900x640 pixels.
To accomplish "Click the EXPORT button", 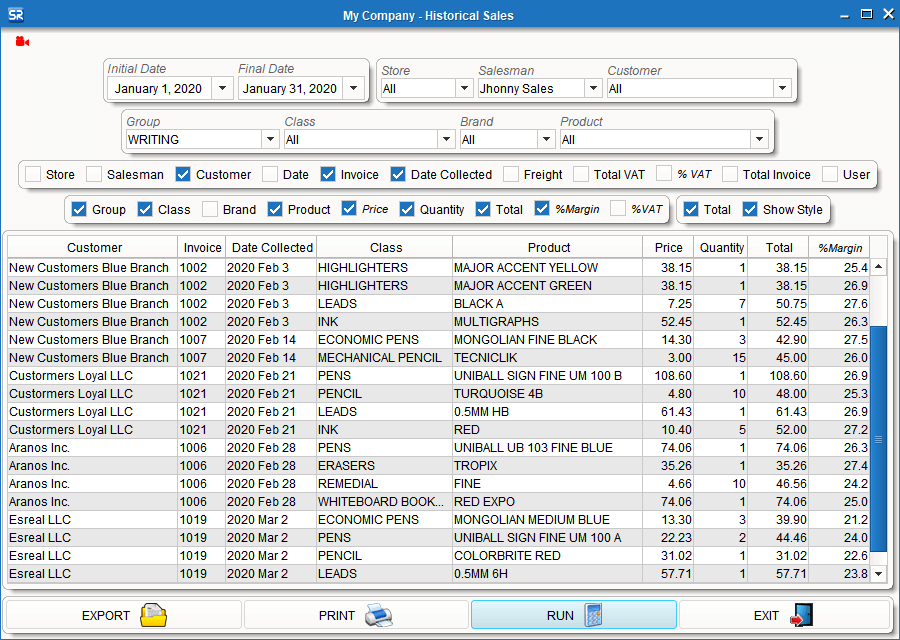I will (x=123, y=615).
